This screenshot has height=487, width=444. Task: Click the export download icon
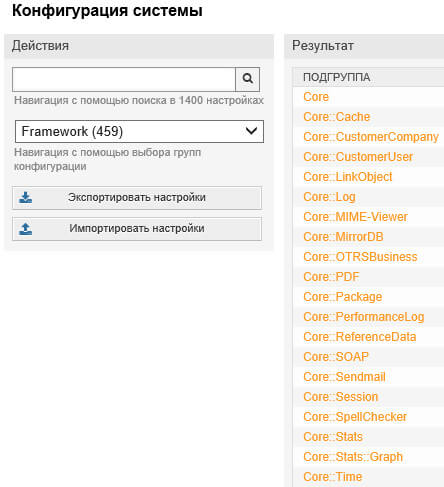26,197
